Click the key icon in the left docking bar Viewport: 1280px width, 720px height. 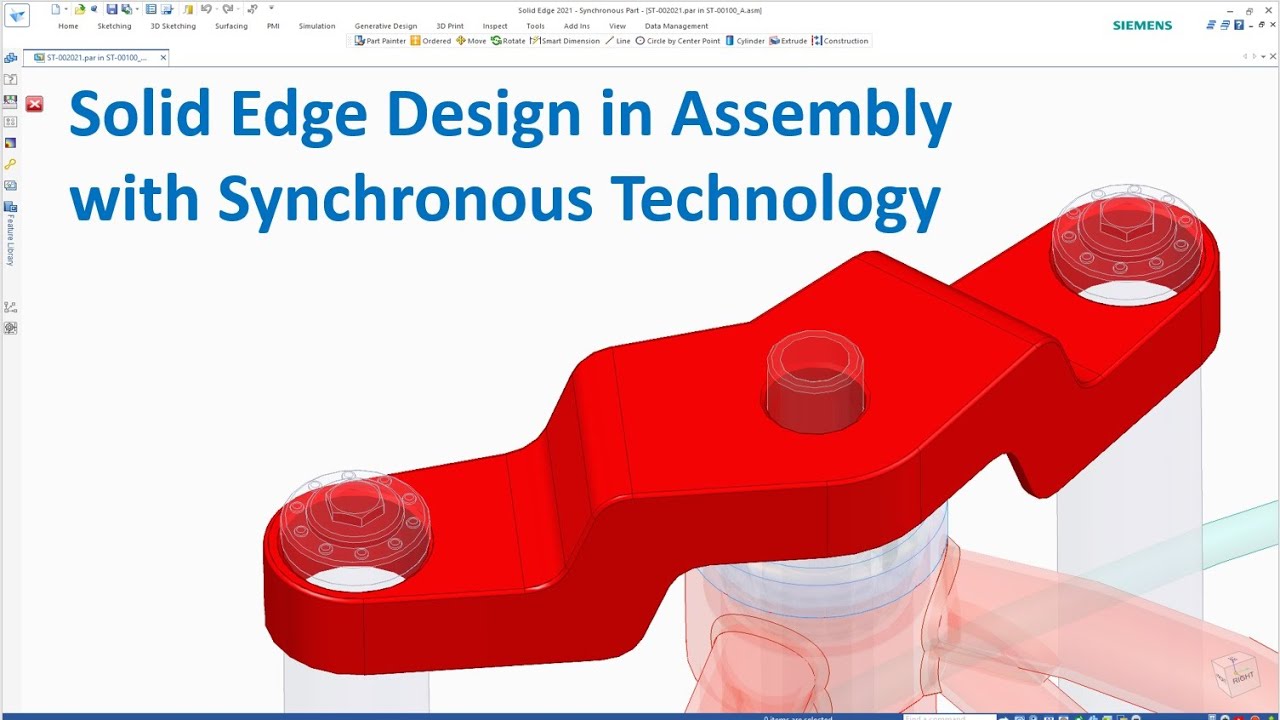pos(10,164)
